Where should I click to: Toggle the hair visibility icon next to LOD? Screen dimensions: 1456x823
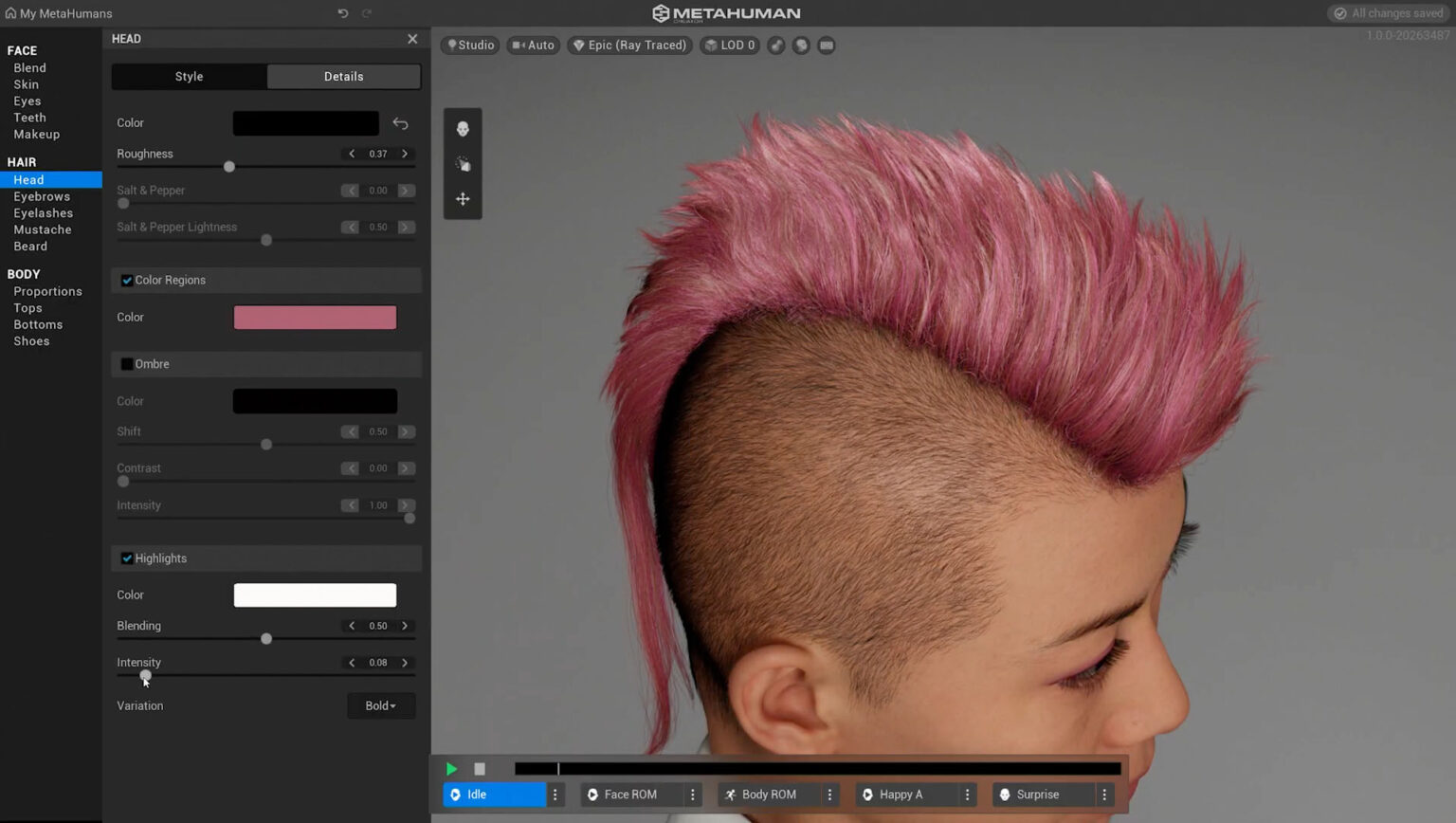775,45
